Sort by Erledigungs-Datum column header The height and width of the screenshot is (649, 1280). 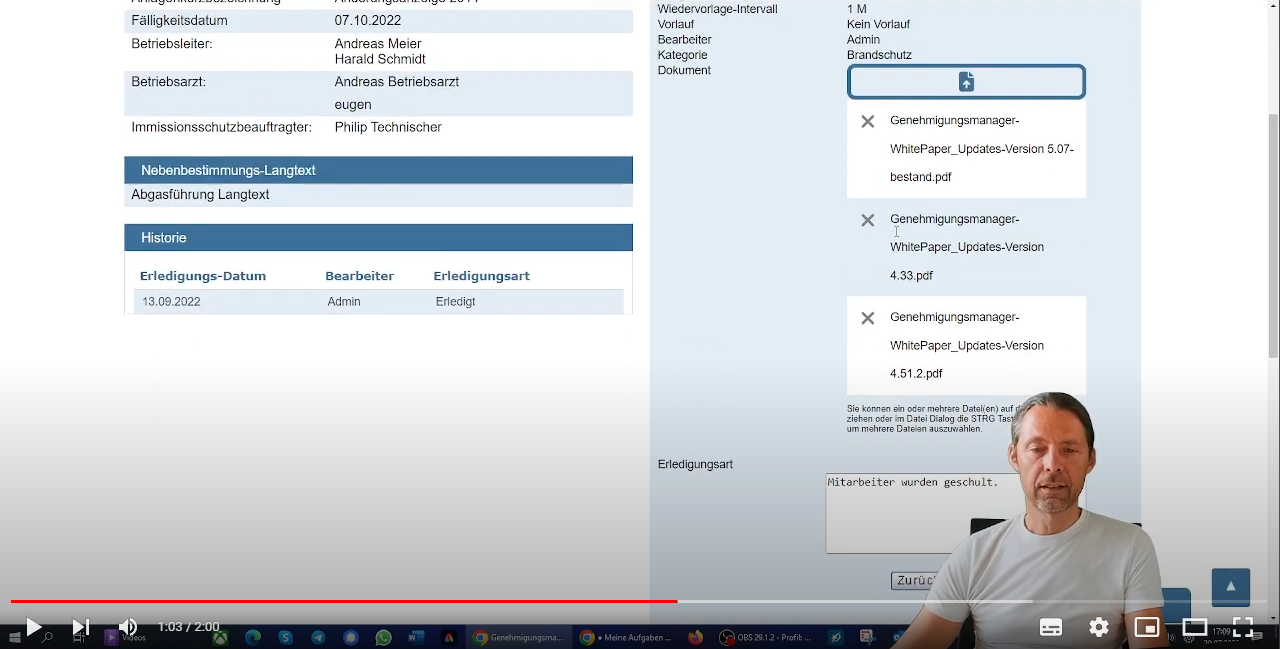coord(203,276)
